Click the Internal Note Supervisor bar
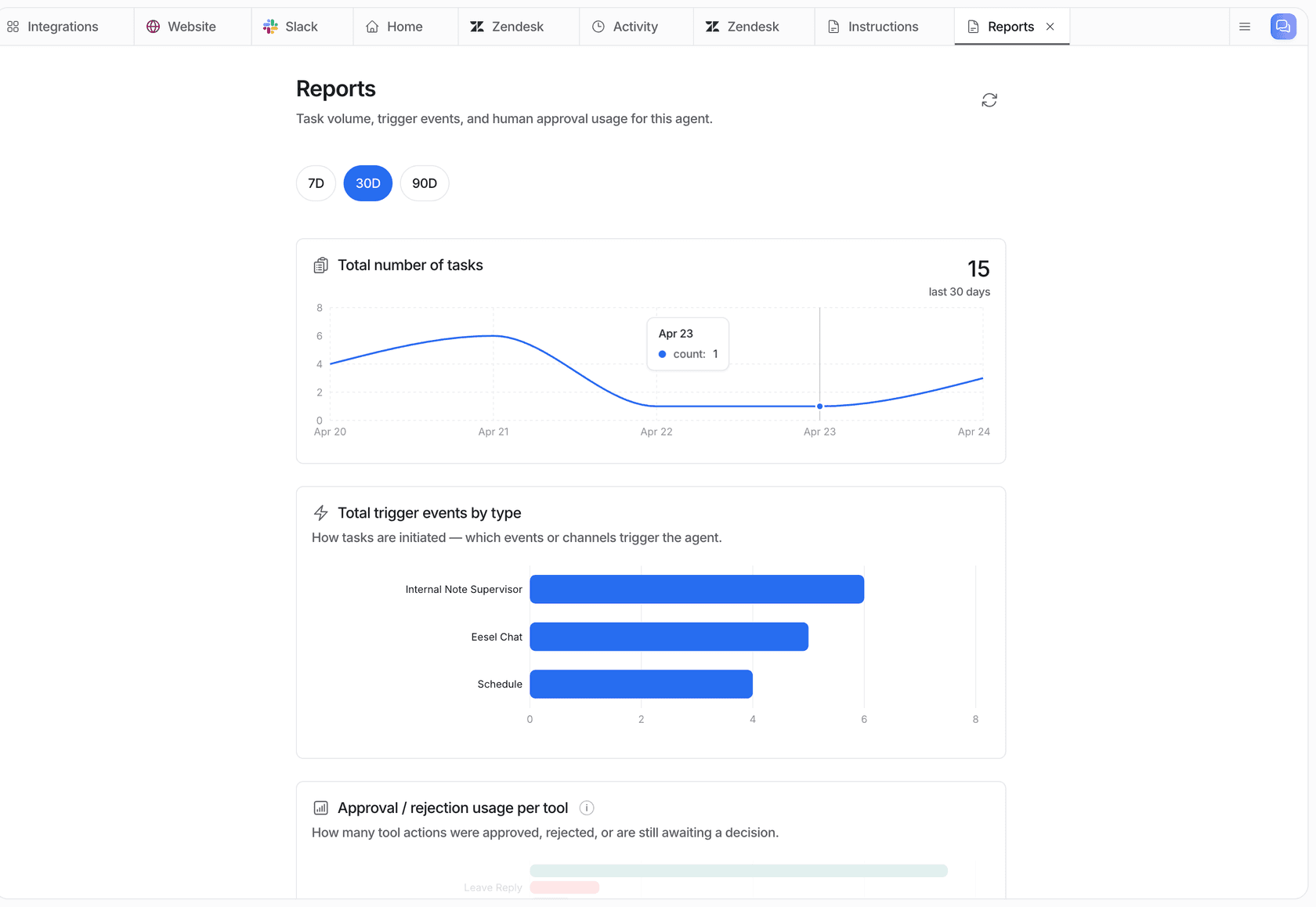Viewport: 1316px width, 907px height. [x=697, y=589]
